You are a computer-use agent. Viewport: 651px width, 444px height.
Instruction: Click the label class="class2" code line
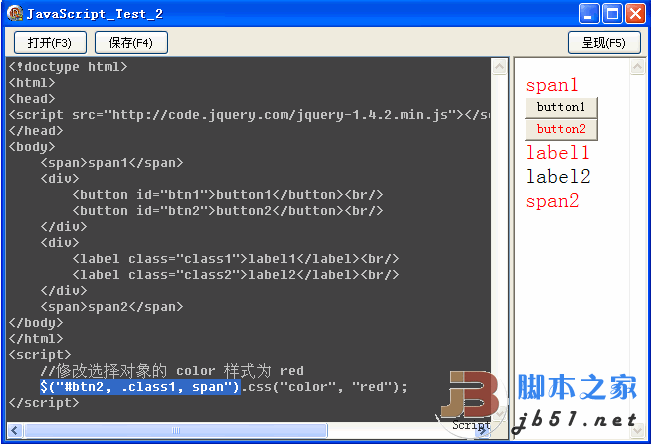tap(235, 275)
